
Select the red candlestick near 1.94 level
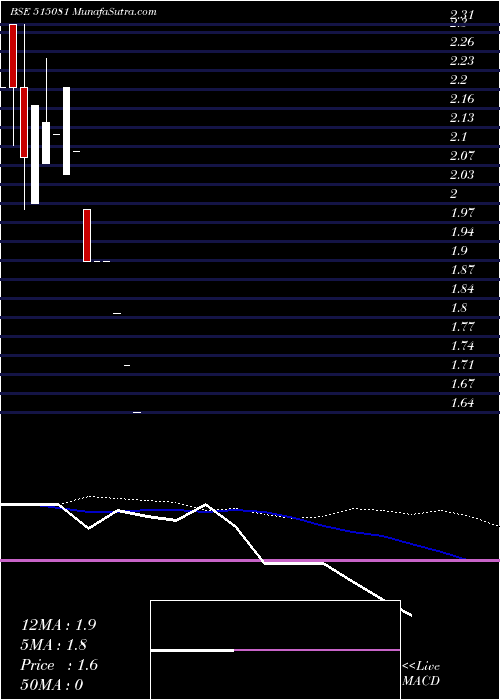(87, 235)
